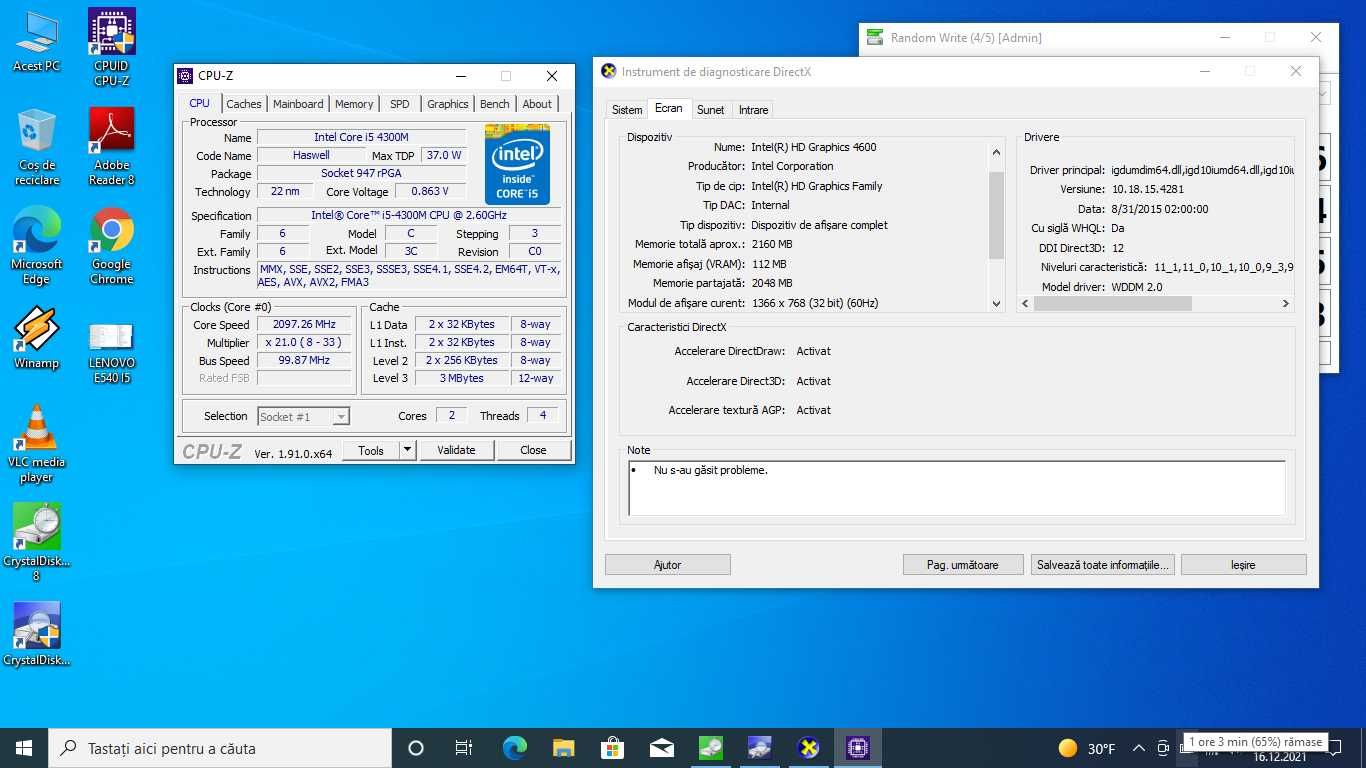Screen dimensions: 1366x768
Task: Open the CrystalDiskInfo desktop shortcut
Action: pyautogui.click(x=37, y=634)
